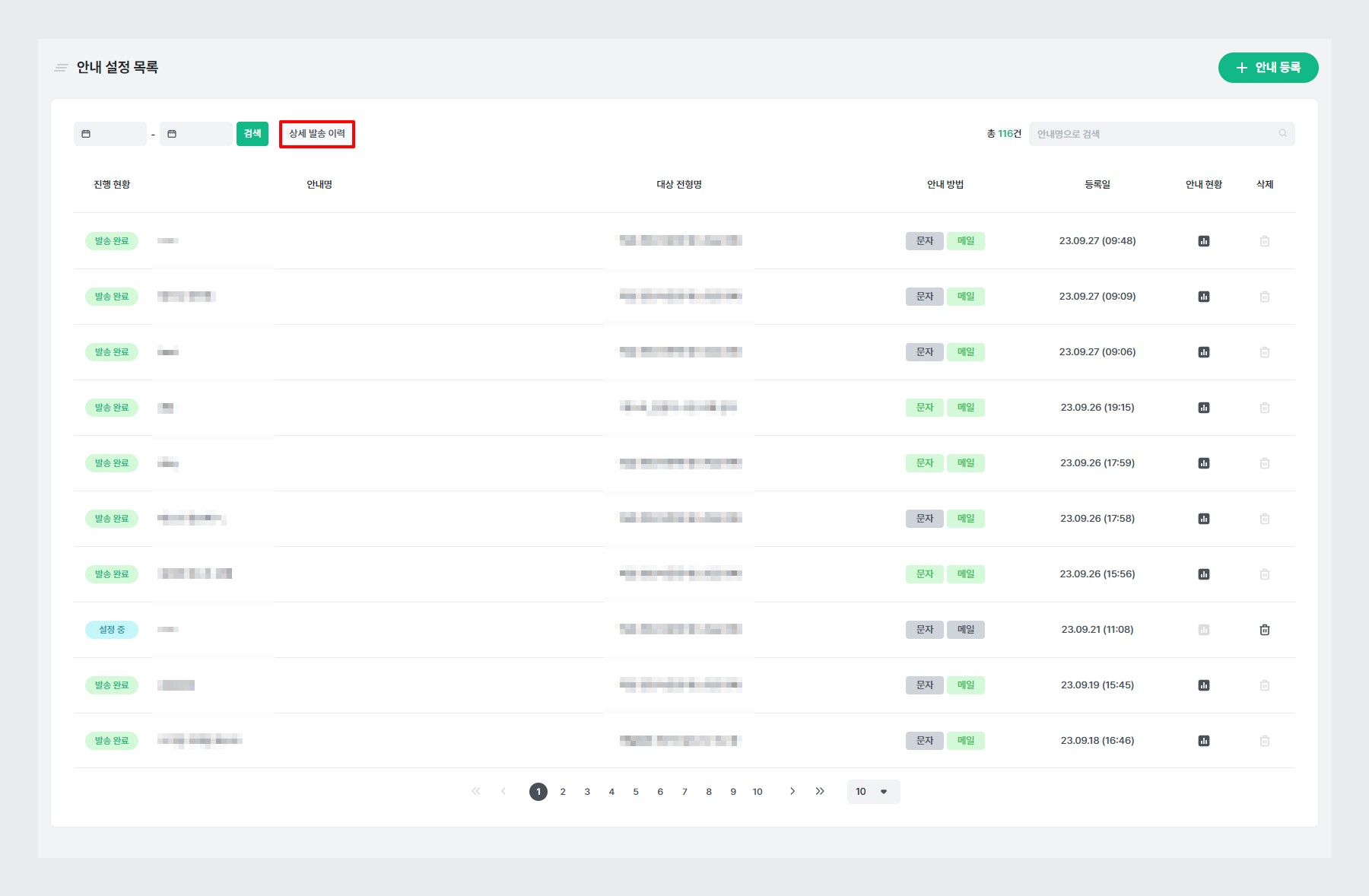Go to page 7
The image size is (1369, 896).
point(684,792)
